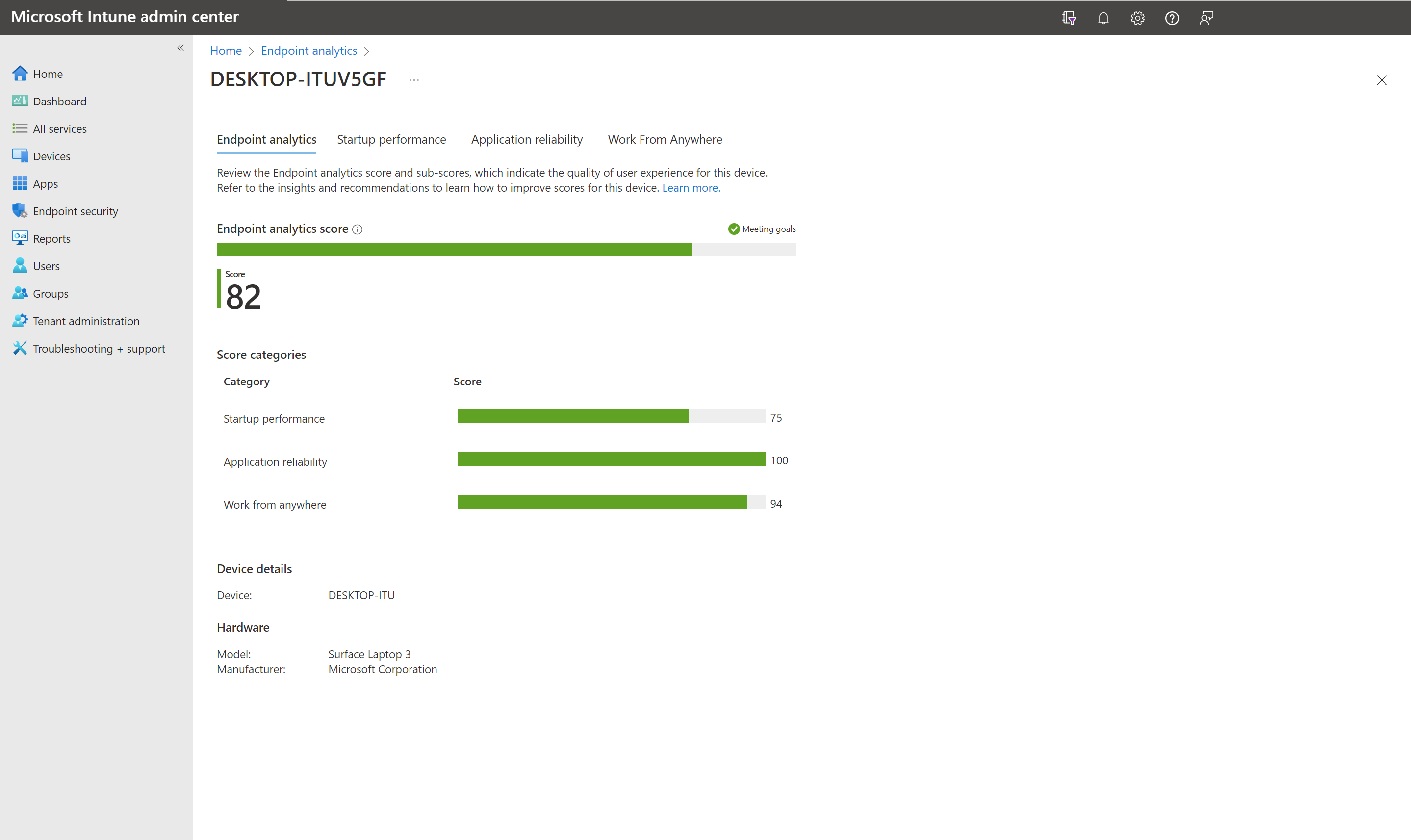Close the DESKTOP-ITUV5GF pane
This screenshot has width=1411, height=840.
pyautogui.click(x=1381, y=80)
